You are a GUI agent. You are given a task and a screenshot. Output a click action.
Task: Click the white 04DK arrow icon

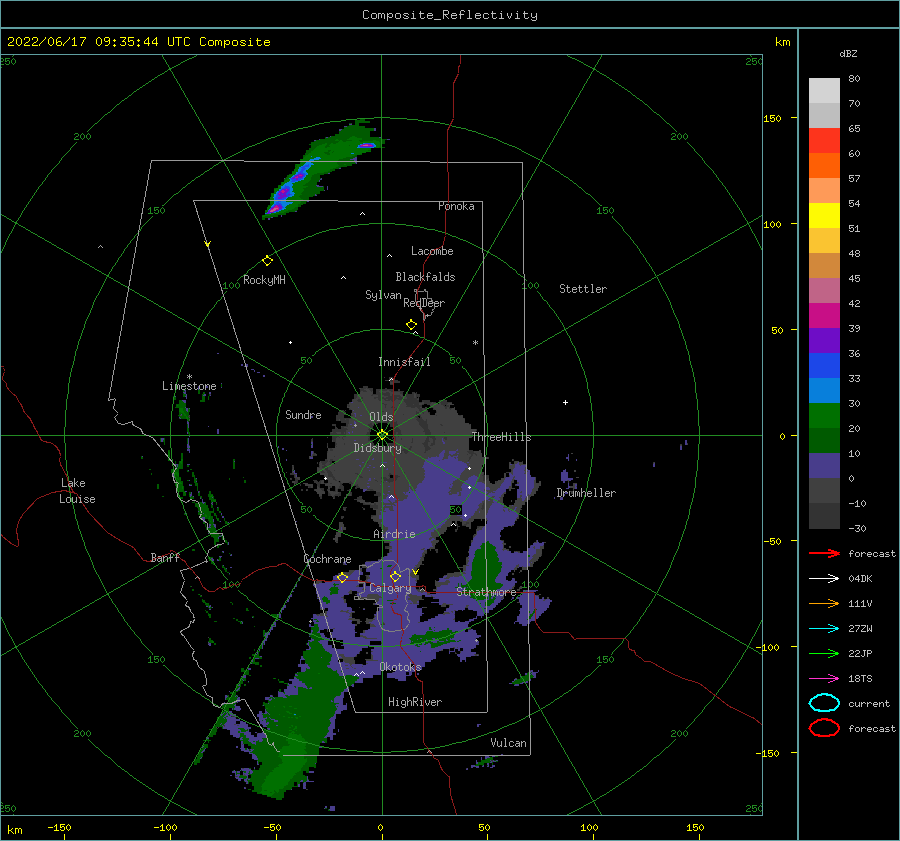(x=824, y=578)
